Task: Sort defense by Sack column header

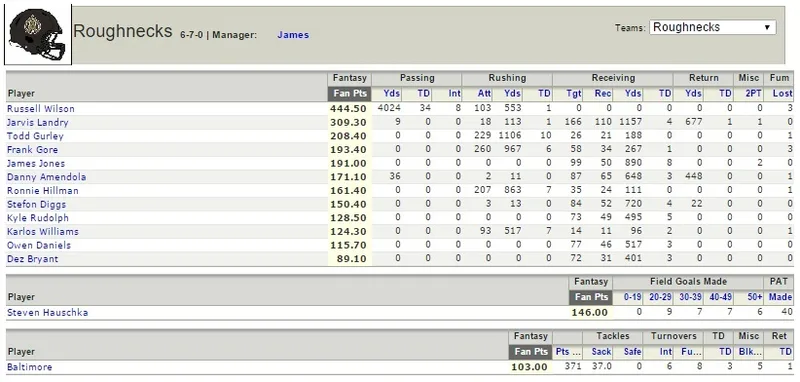Action: coord(601,351)
